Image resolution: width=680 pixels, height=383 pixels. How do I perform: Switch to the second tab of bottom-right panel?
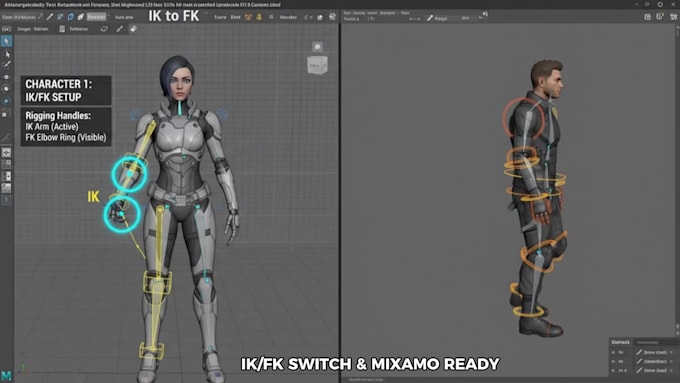pos(647,342)
